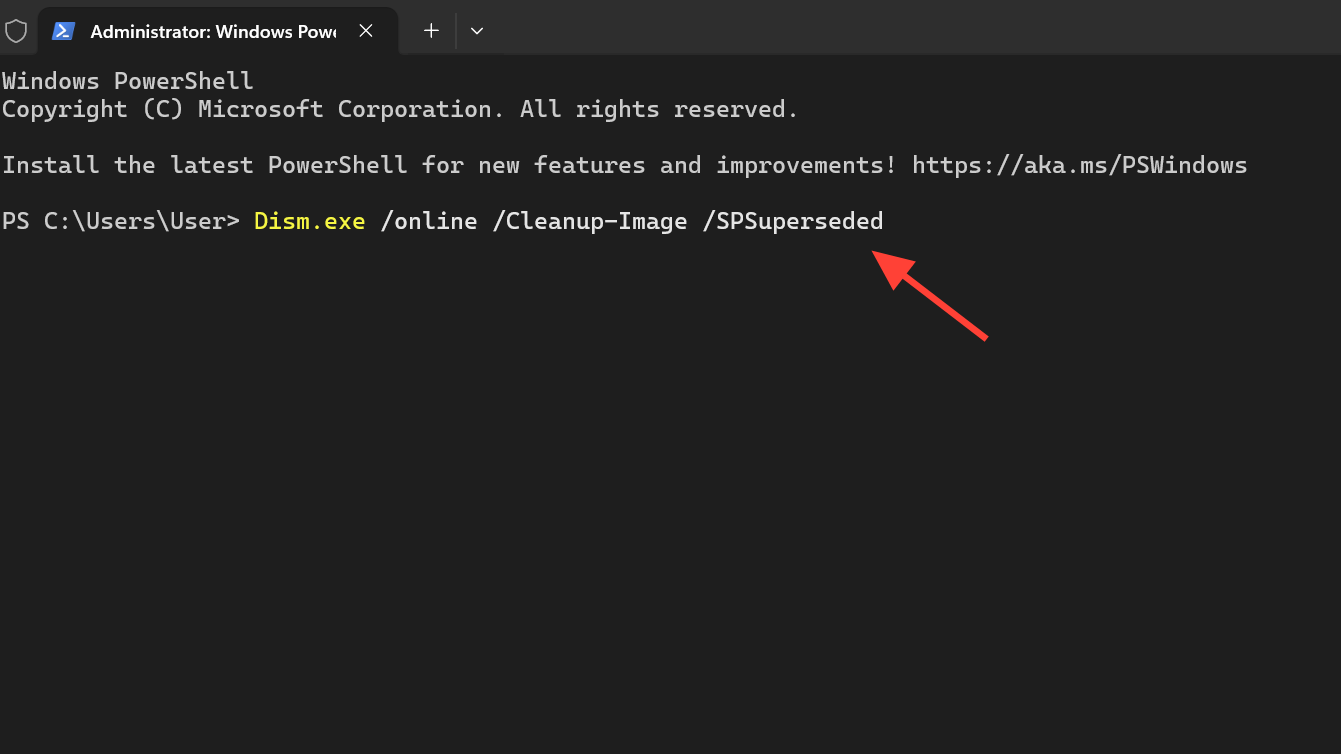Click the Copyright (C) Microsoft Corporation line
The image size is (1341, 754).
[400, 109]
